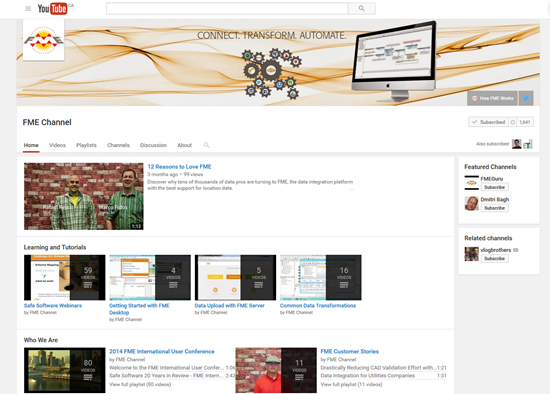The width and height of the screenshot is (550, 394).
Task: Play Drastically Reducing CAD Validation Effort row
Action: 383,368
